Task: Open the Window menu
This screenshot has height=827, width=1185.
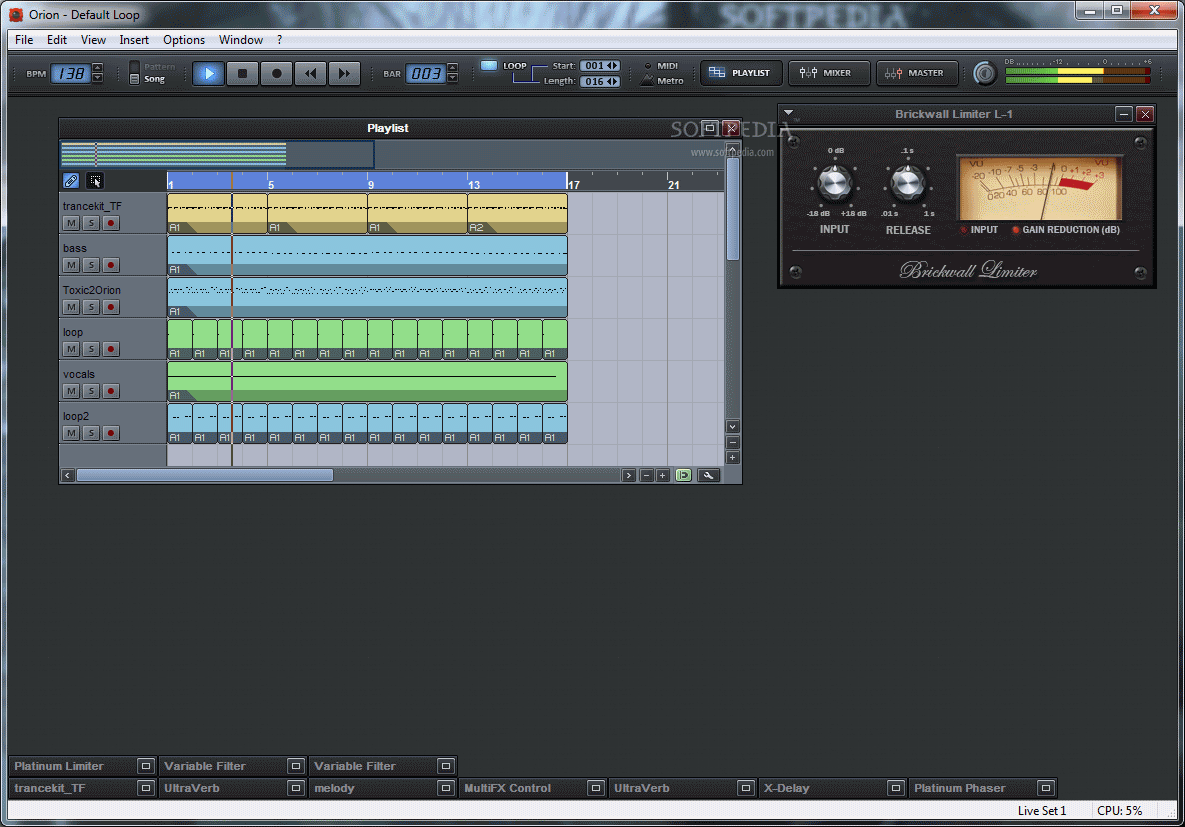Action: pyautogui.click(x=240, y=40)
